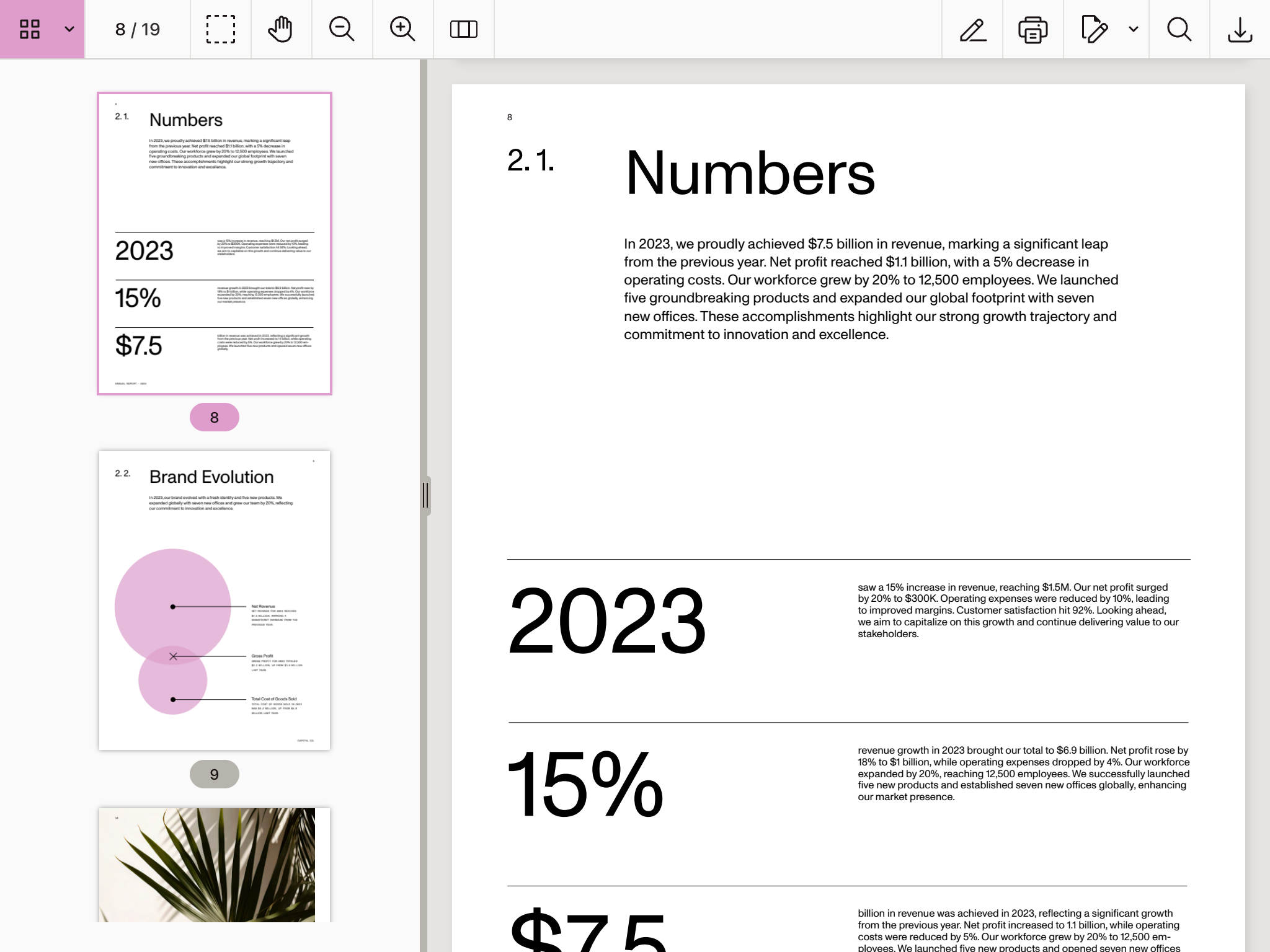This screenshot has height=952, width=1270.
Task: Toggle the thumbnail grid view button
Action: [x=29, y=29]
